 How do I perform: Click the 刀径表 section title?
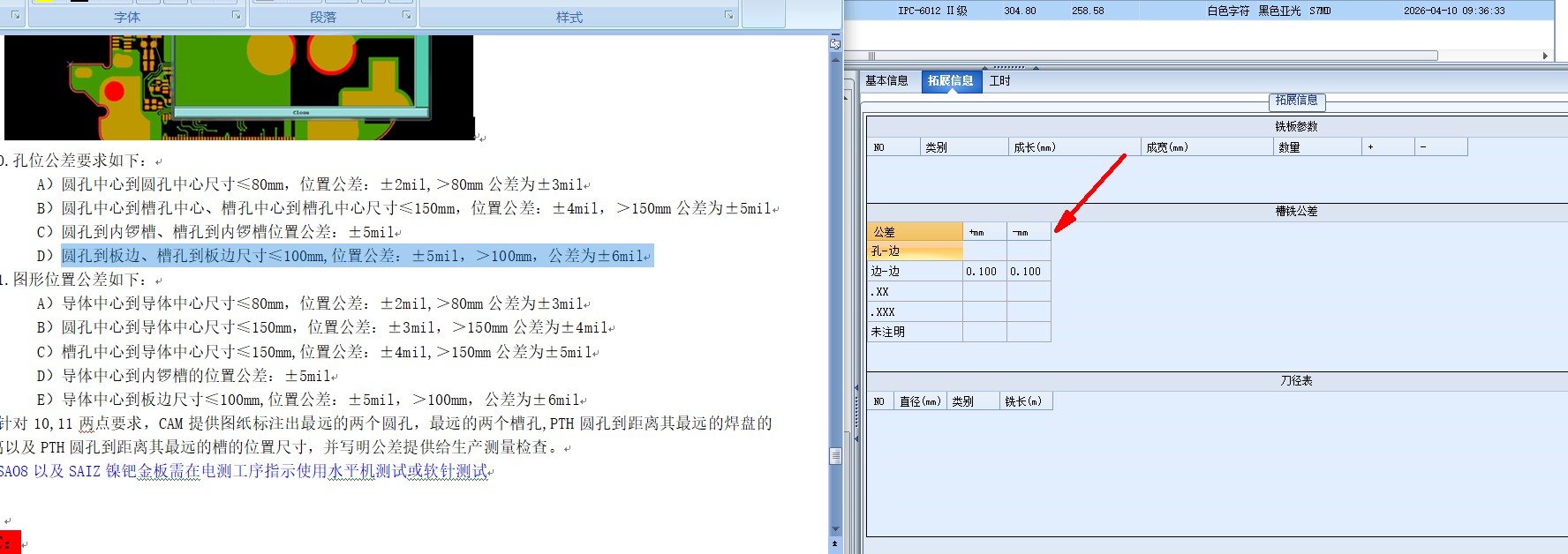click(1296, 381)
